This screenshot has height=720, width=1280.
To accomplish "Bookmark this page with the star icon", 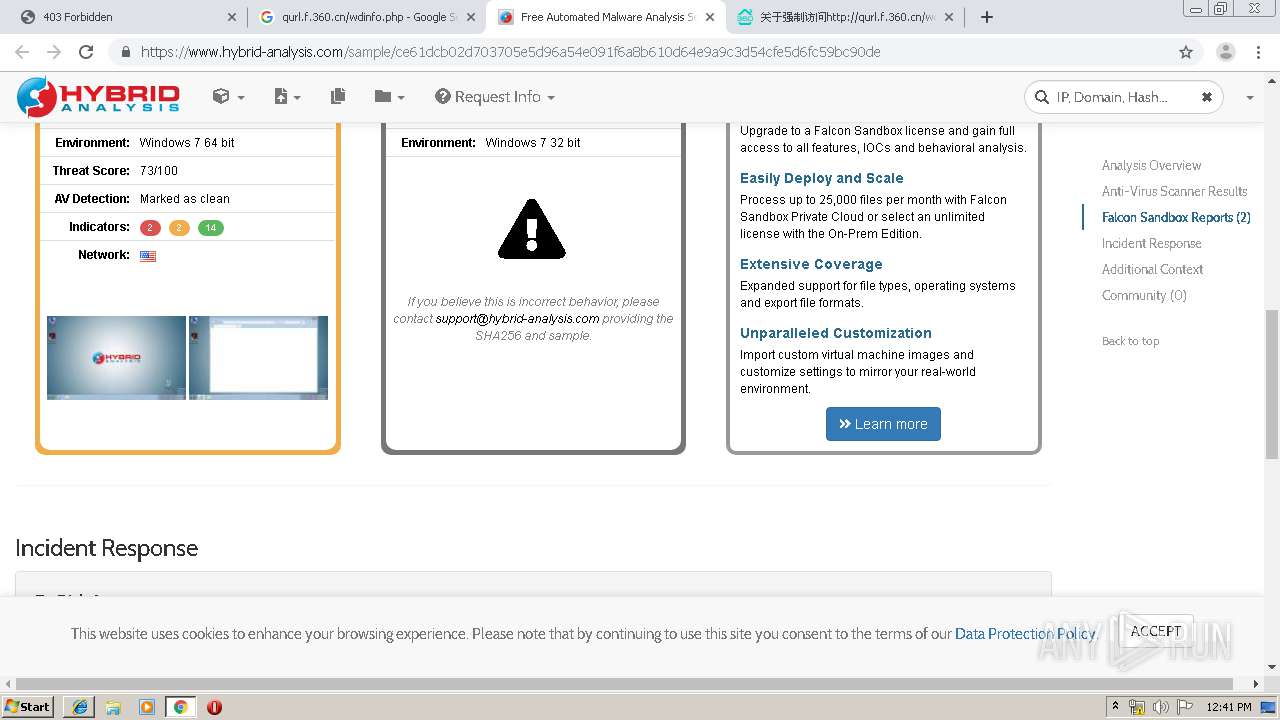I will (x=1186, y=52).
